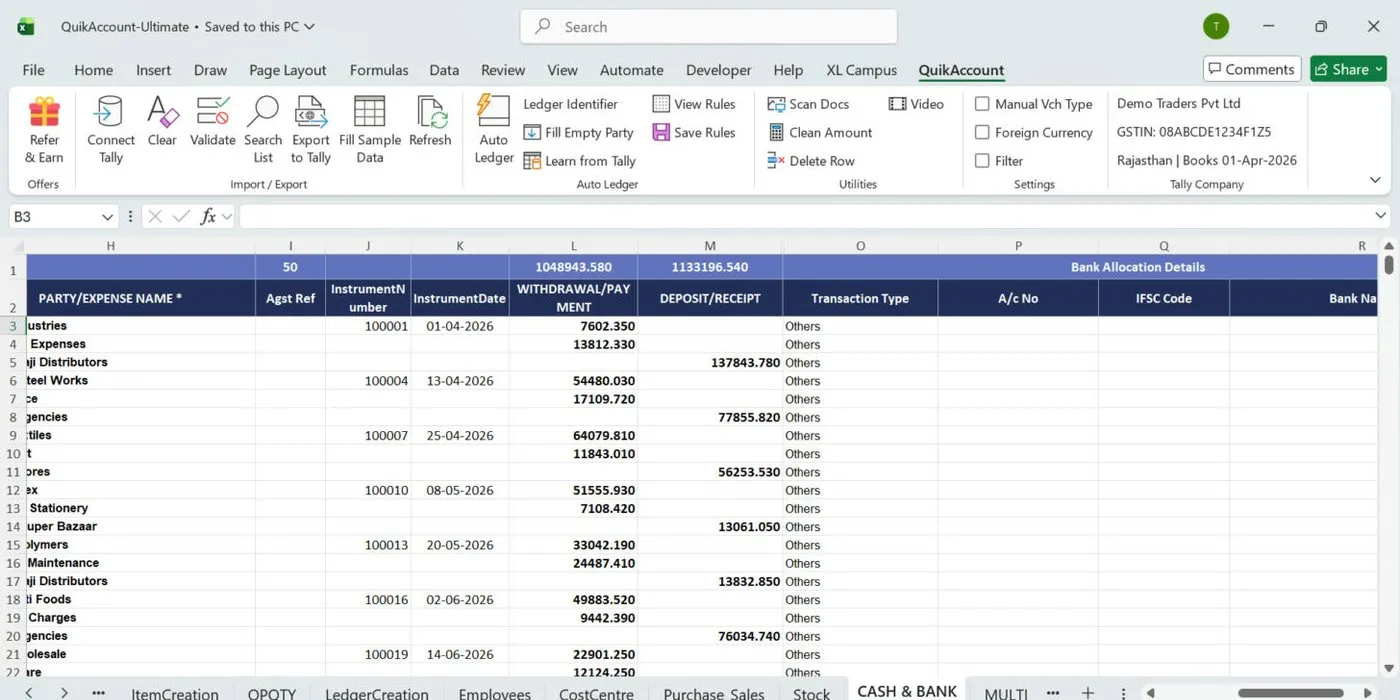Select row 9 header

click(13, 435)
